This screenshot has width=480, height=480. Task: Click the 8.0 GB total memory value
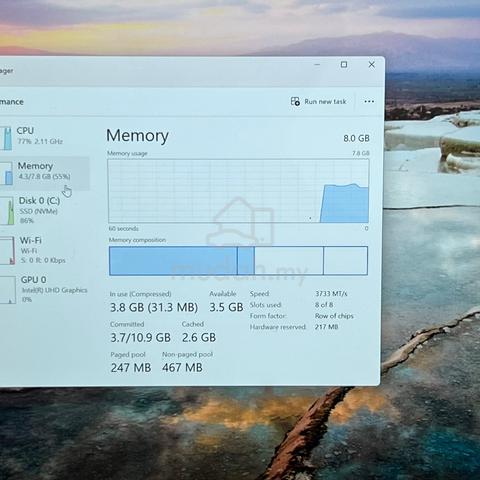[x=356, y=138]
